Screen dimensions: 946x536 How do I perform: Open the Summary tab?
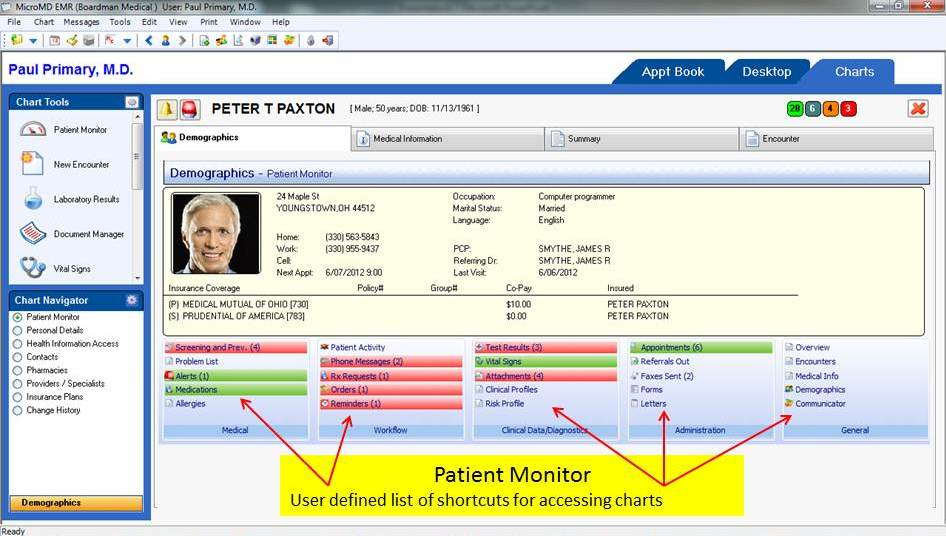642,139
